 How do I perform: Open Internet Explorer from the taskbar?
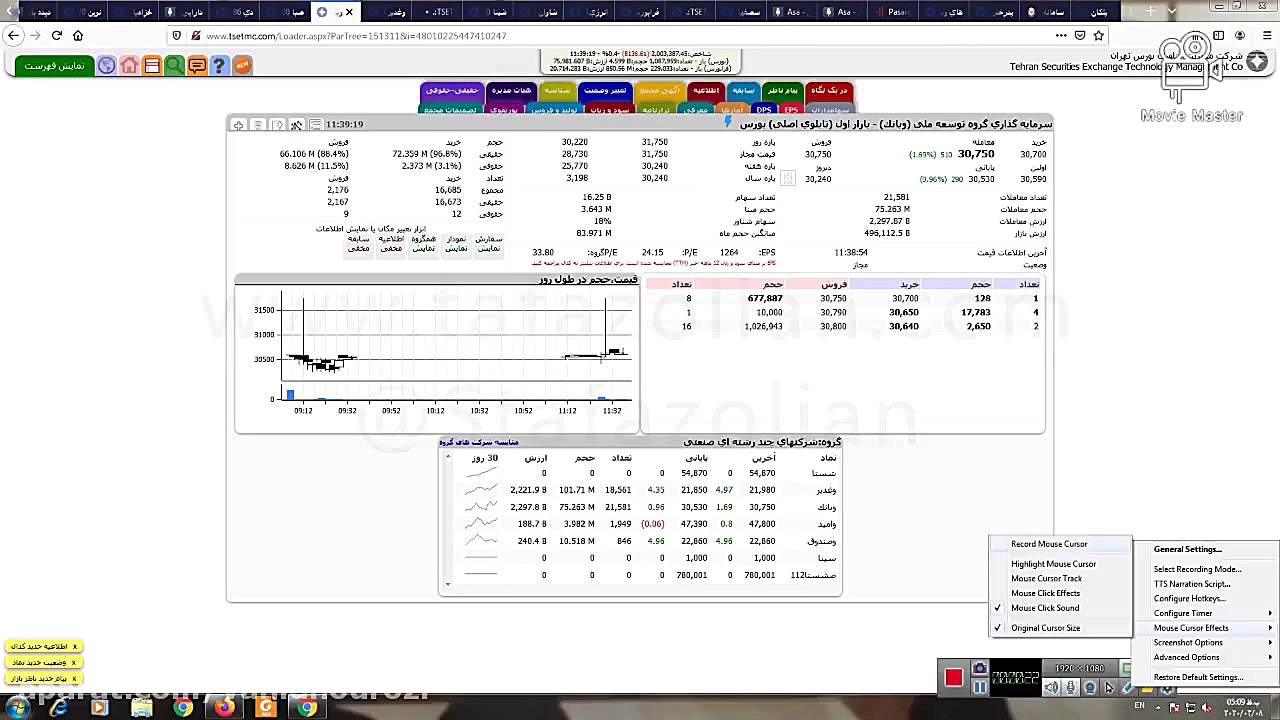coord(59,708)
